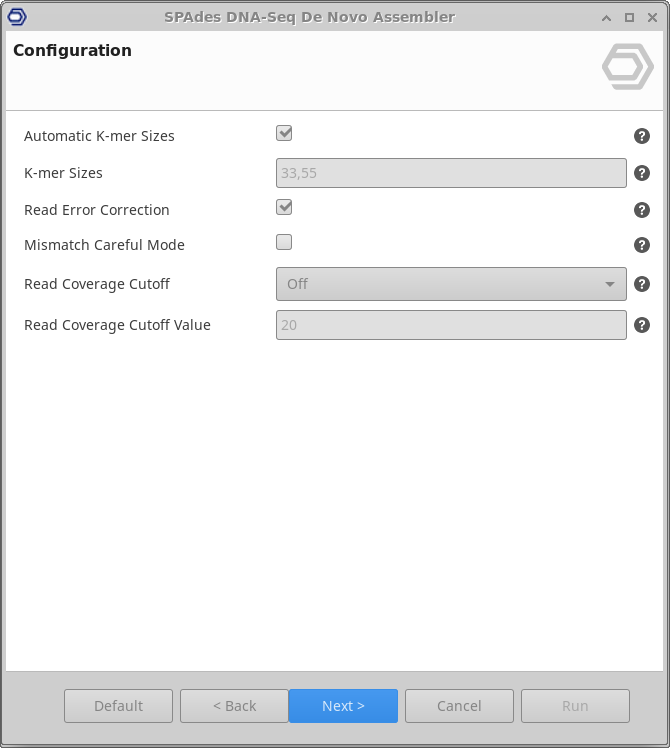670x748 pixels.
Task: Toggle Automatic K-mer Sizes checkbox
Action: (x=284, y=134)
